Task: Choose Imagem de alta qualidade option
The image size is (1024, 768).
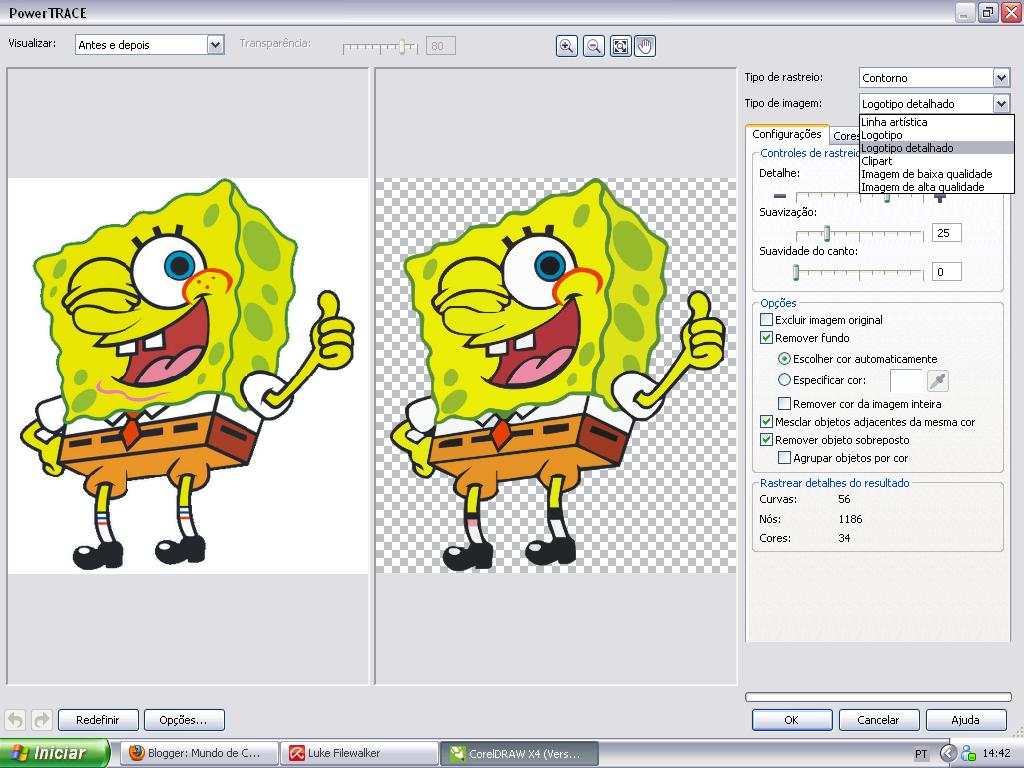Action: pyautogui.click(x=936, y=187)
